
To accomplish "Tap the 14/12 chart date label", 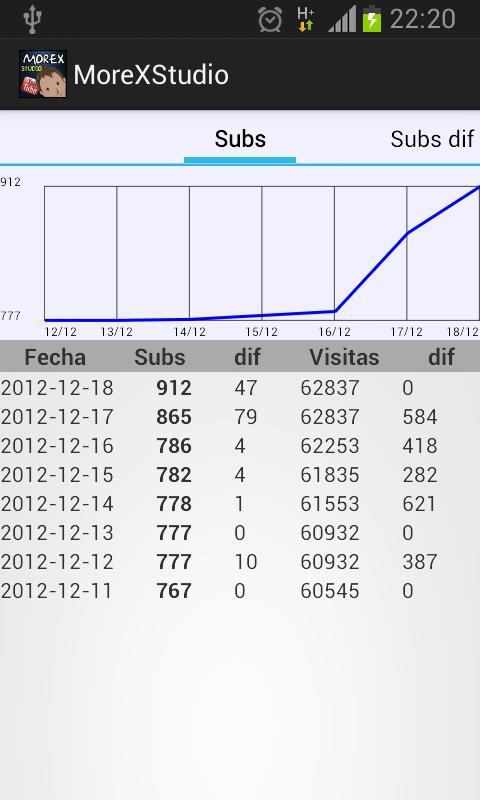I will coord(189,332).
